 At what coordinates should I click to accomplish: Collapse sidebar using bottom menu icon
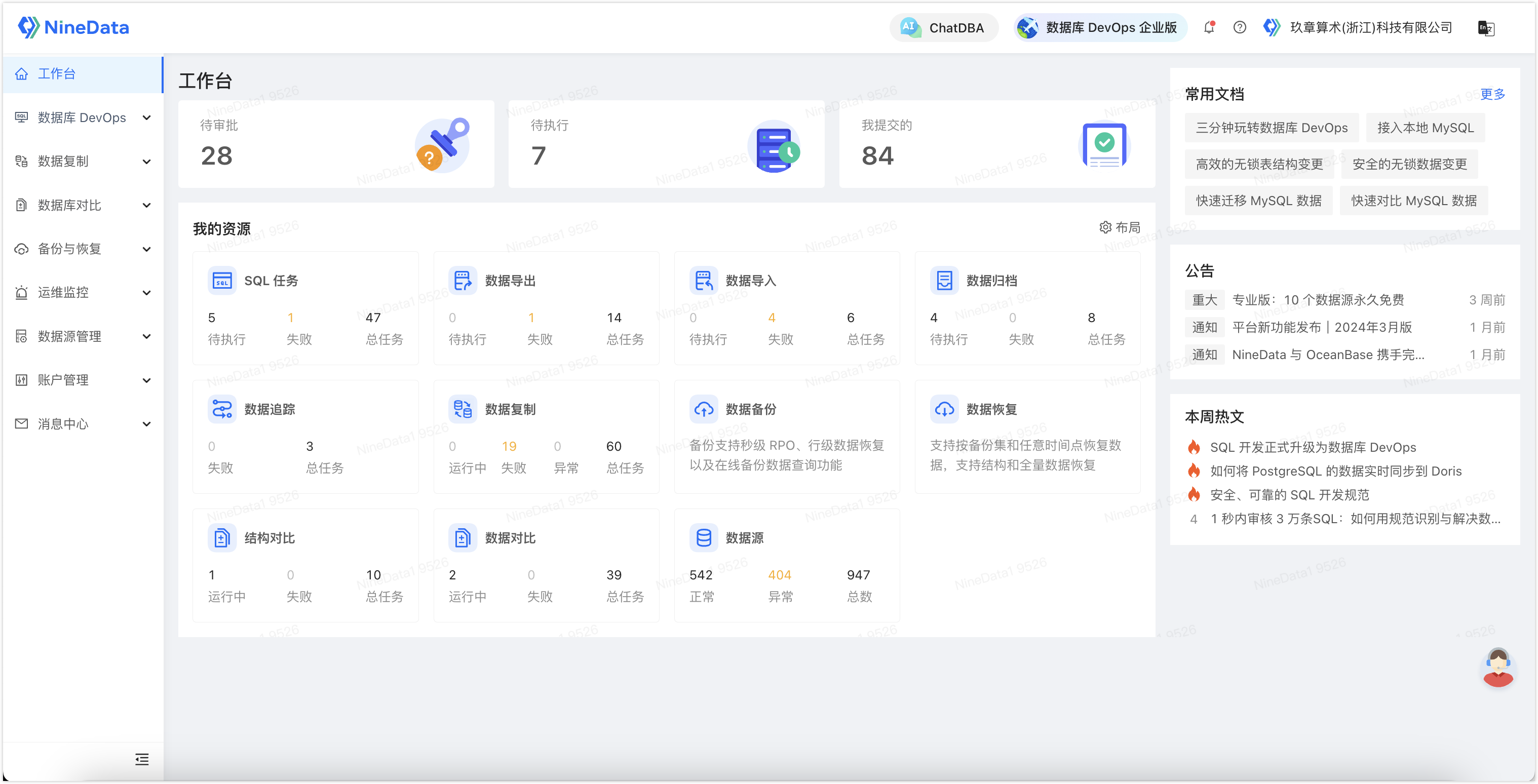(141, 759)
